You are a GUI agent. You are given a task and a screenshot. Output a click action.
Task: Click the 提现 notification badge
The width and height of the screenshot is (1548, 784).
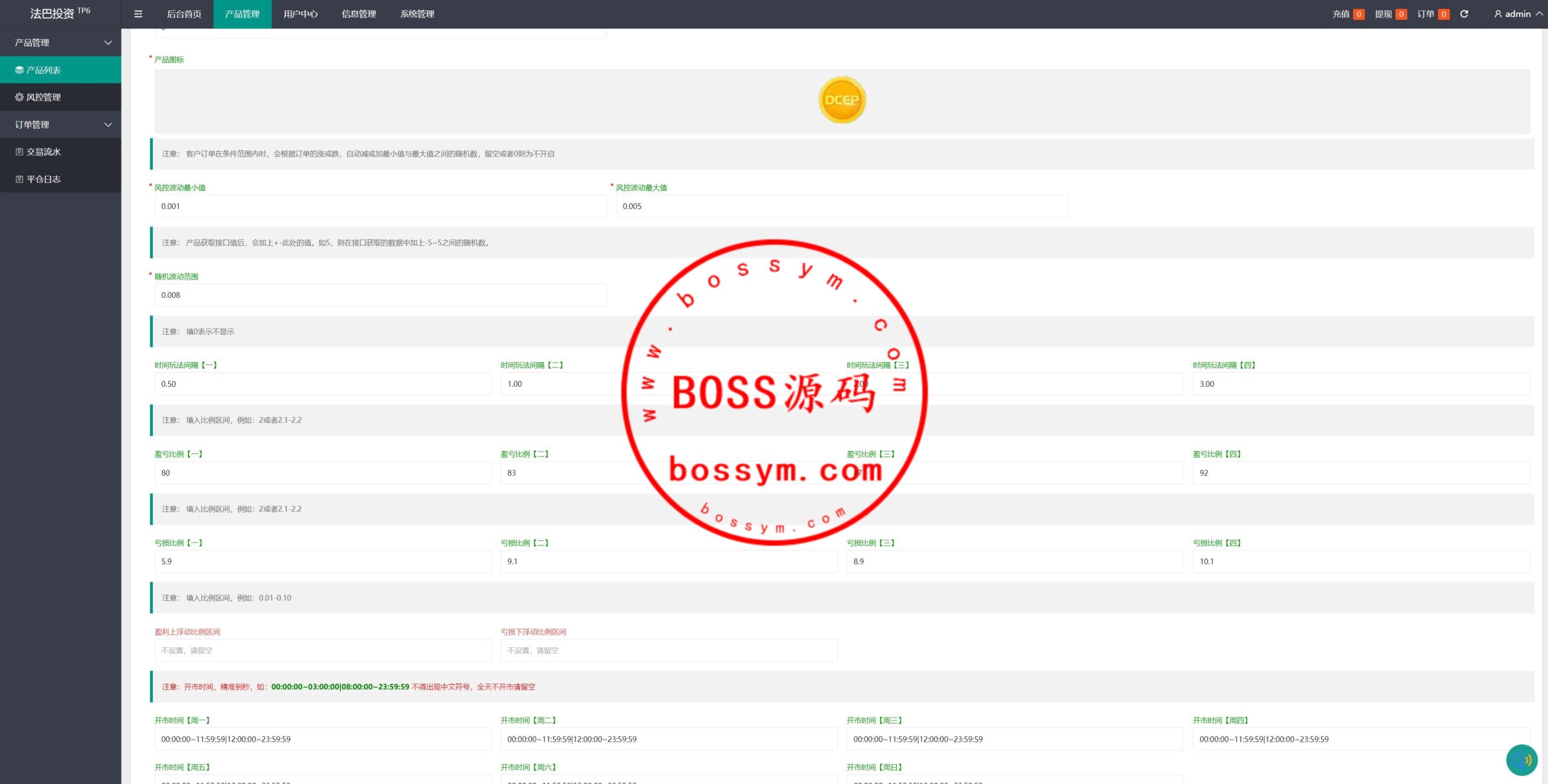pyautogui.click(x=1401, y=14)
